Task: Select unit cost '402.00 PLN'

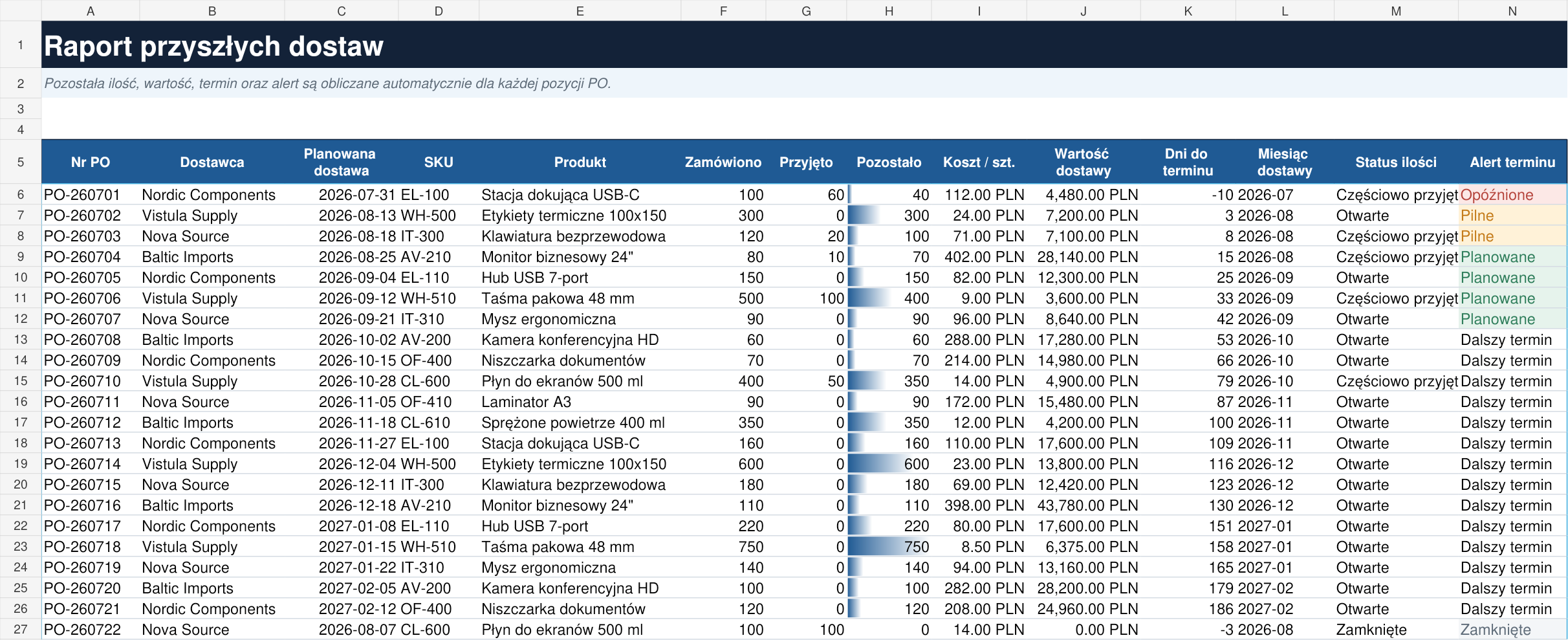Action: tap(979, 257)
